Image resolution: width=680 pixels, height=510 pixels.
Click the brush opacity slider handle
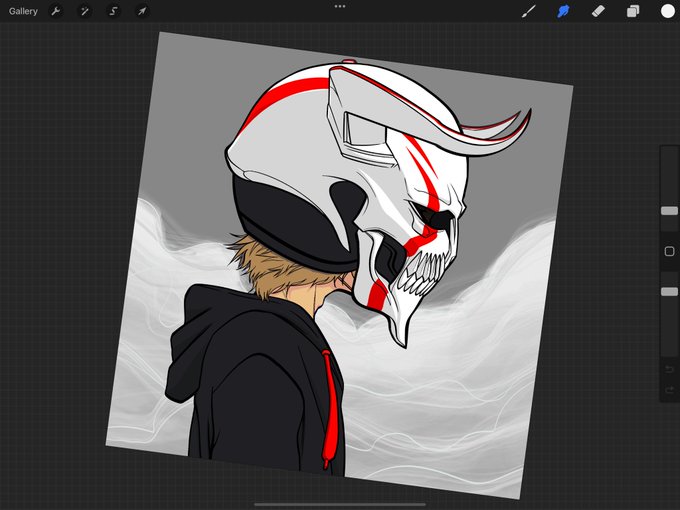pyautogui.click(x=669, y=291)
